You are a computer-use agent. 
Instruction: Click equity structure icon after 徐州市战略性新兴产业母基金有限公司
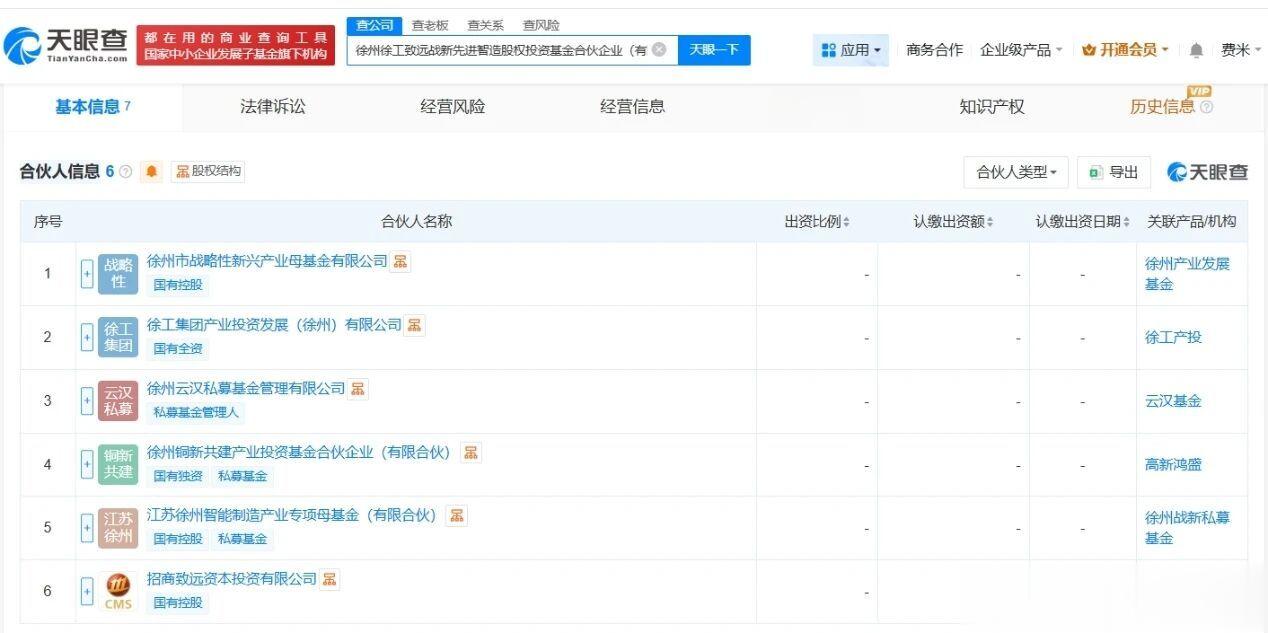click(x=400, y=261)
